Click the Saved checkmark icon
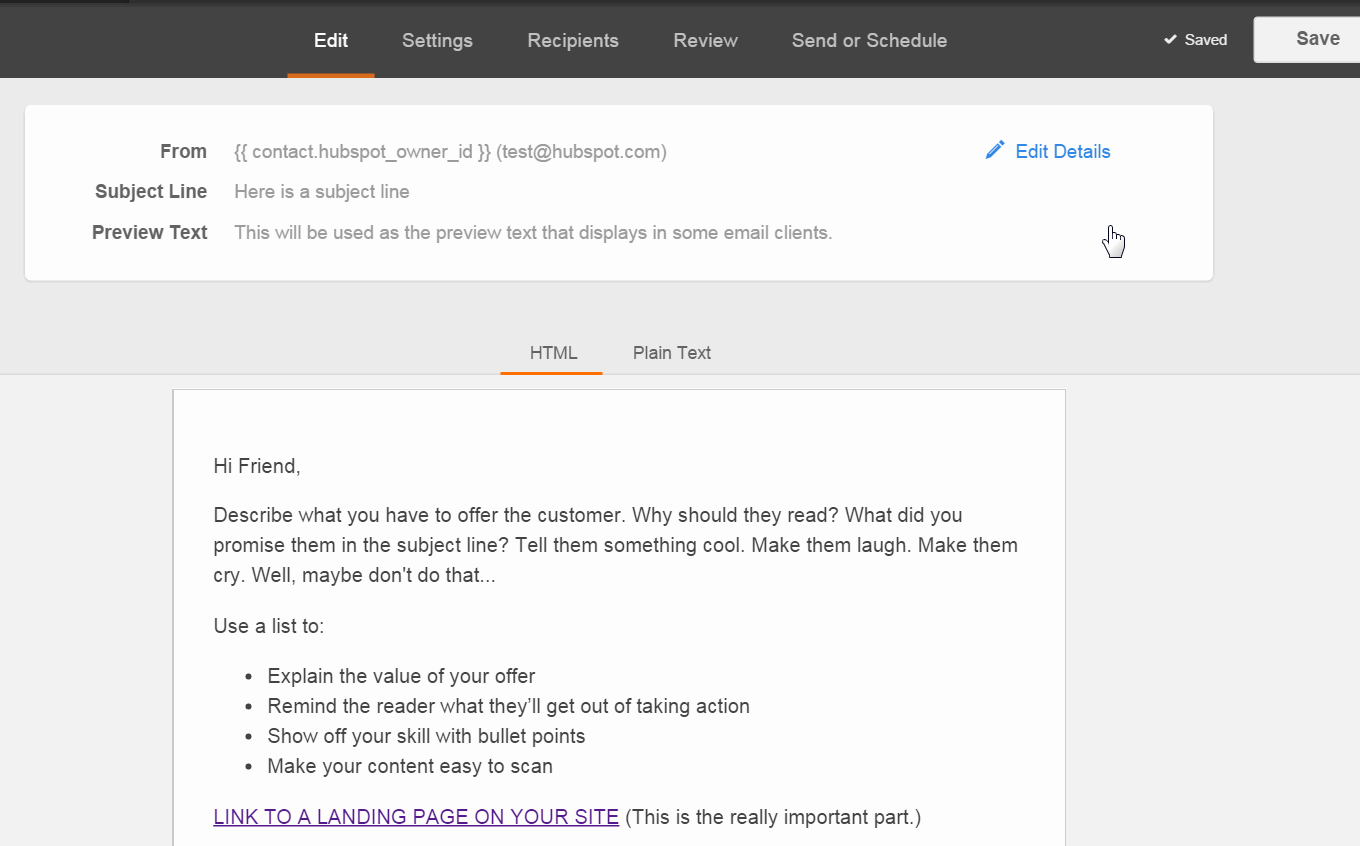This screenshot has width=1360, height=846. click(1170, 40)
